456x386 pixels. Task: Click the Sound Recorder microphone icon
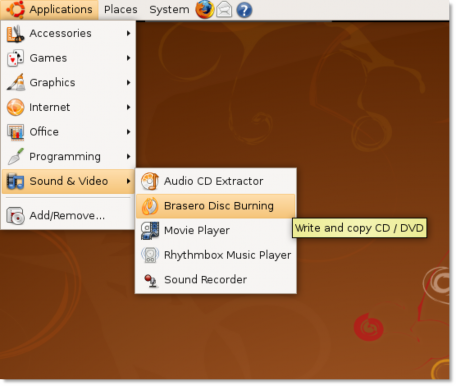[151, 280]
